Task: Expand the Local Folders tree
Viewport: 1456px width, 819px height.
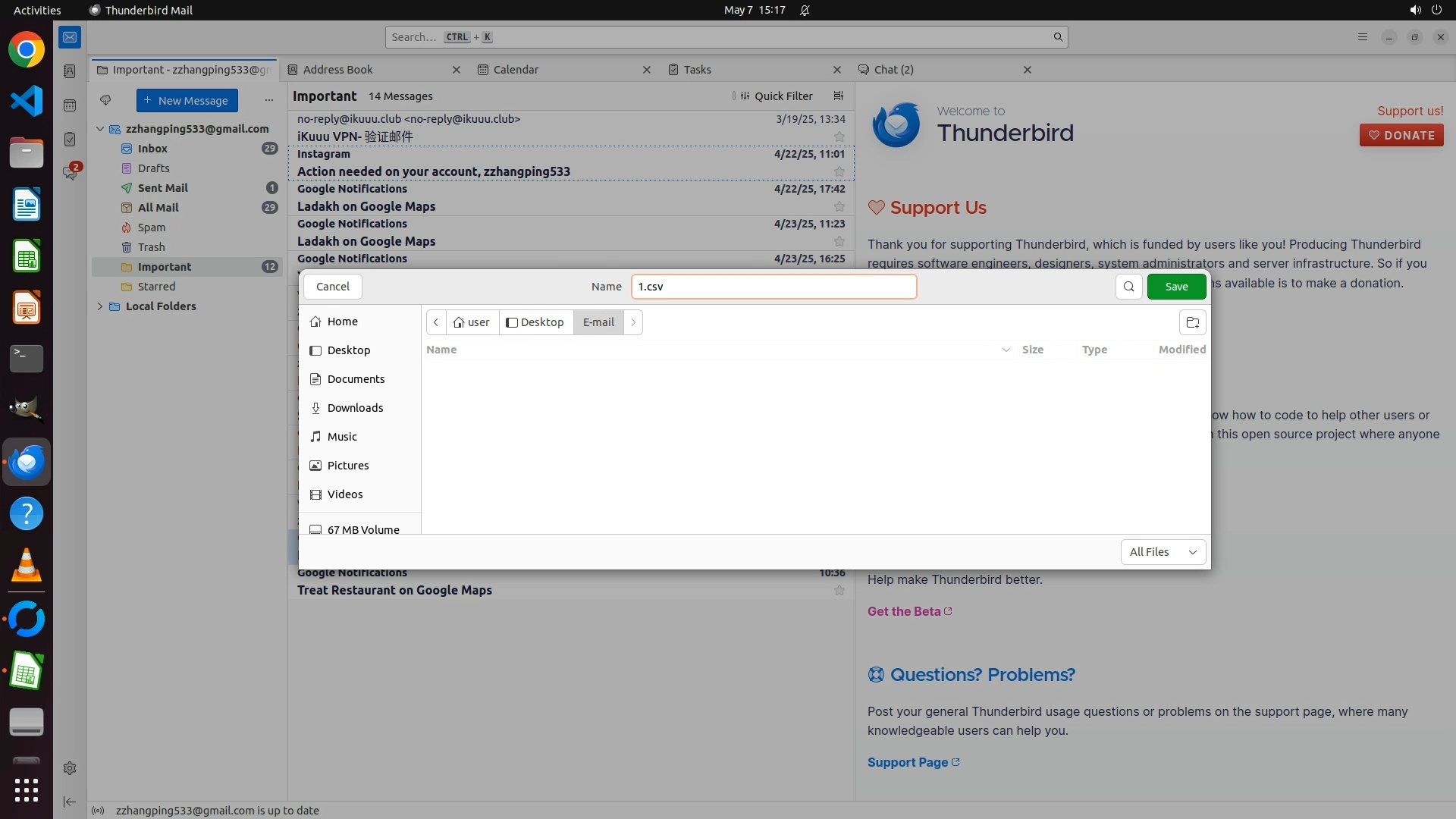Action: point(100,306)
